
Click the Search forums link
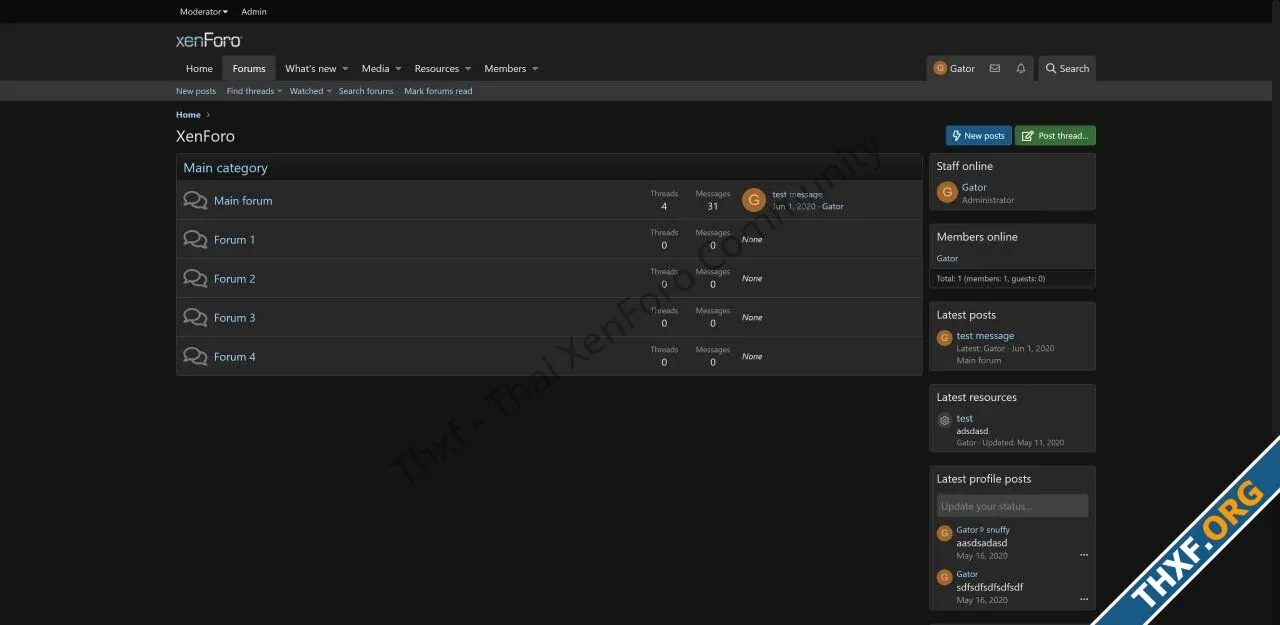[x=366, y=91]
